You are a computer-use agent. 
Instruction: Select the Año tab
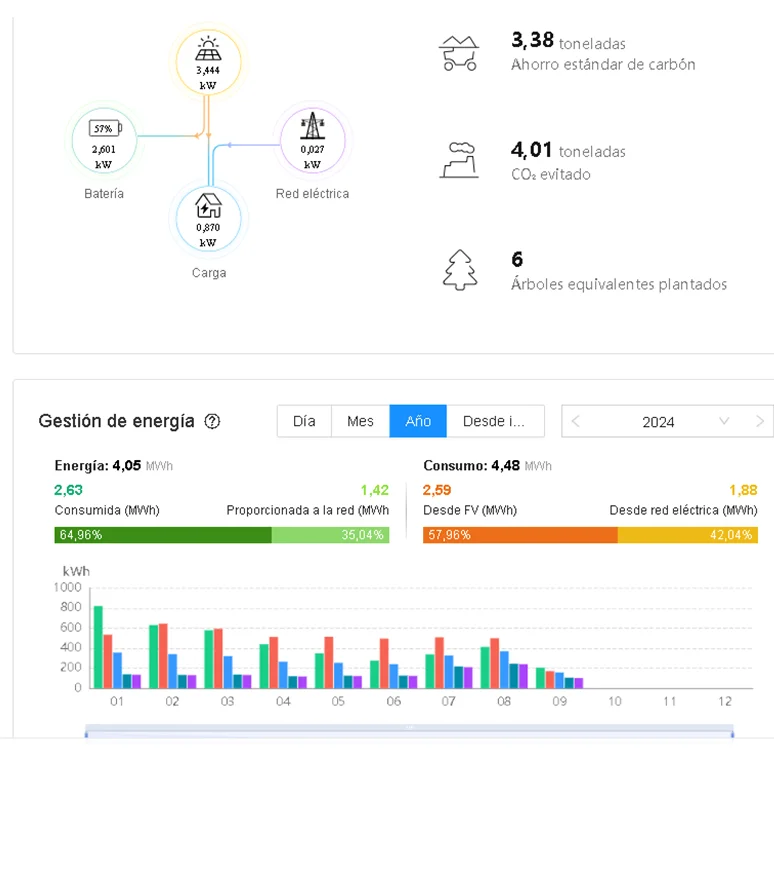pos(418,421)
